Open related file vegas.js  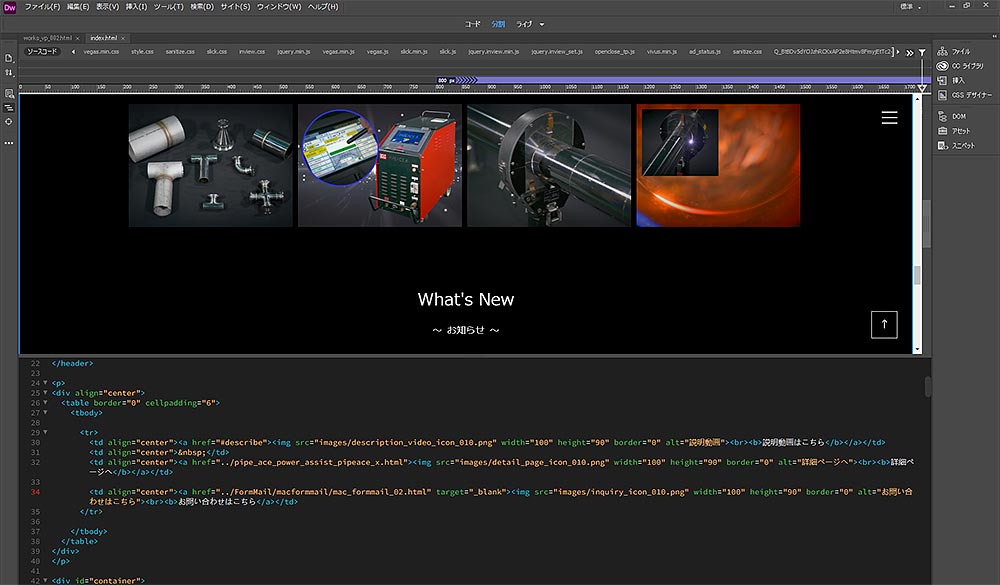point(378,52)
